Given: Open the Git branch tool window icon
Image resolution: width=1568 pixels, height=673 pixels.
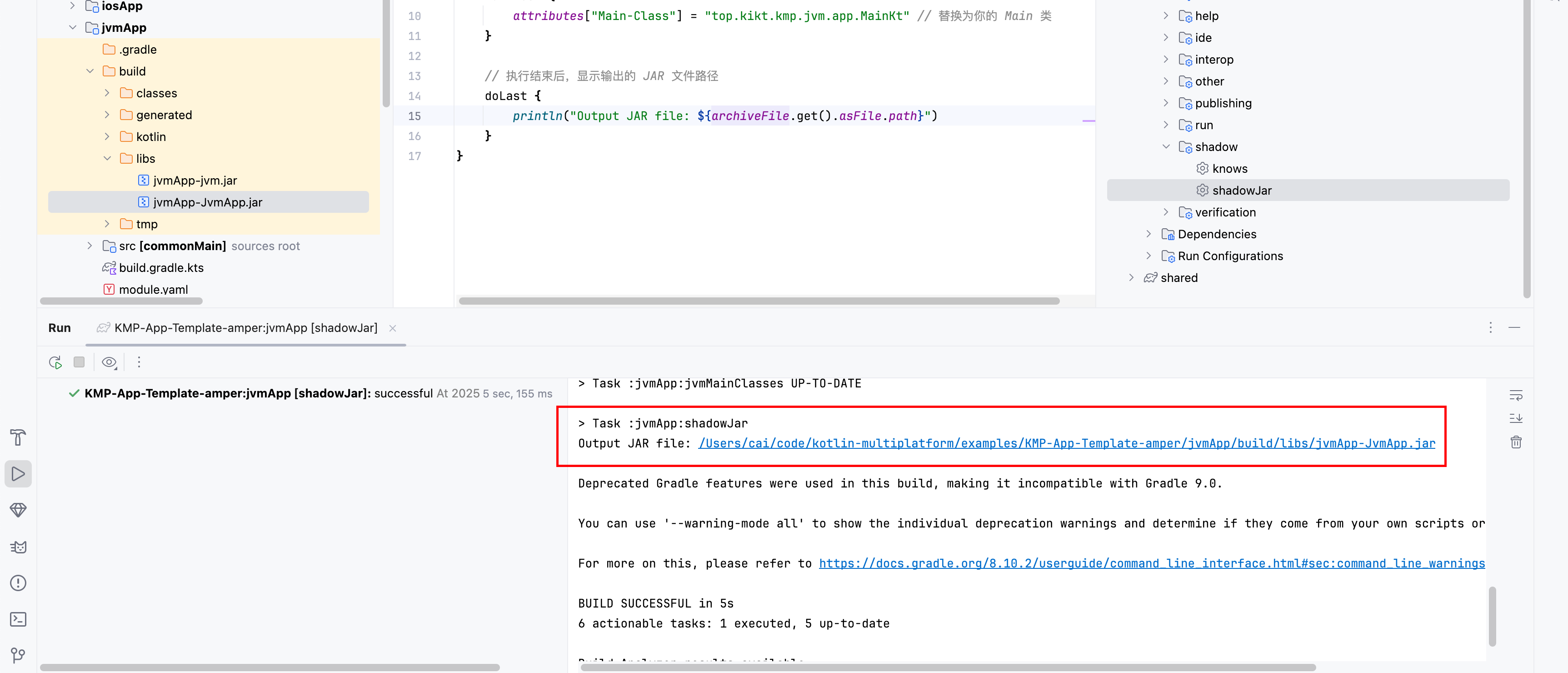Looking at the screenshot, I should coord(18,655).
